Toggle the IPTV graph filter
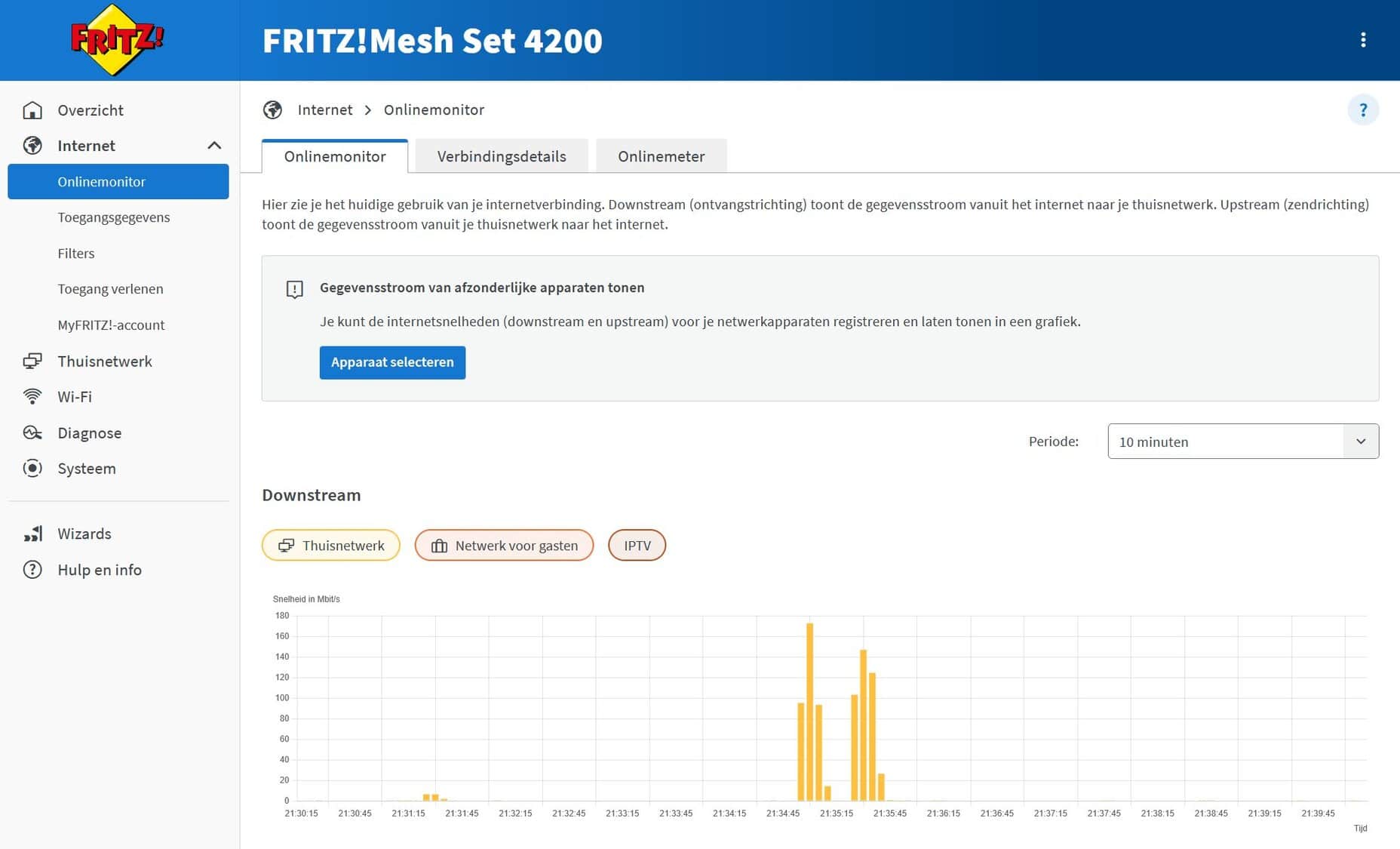This screenshot has height=849, width=1400. tap(637, 546)
